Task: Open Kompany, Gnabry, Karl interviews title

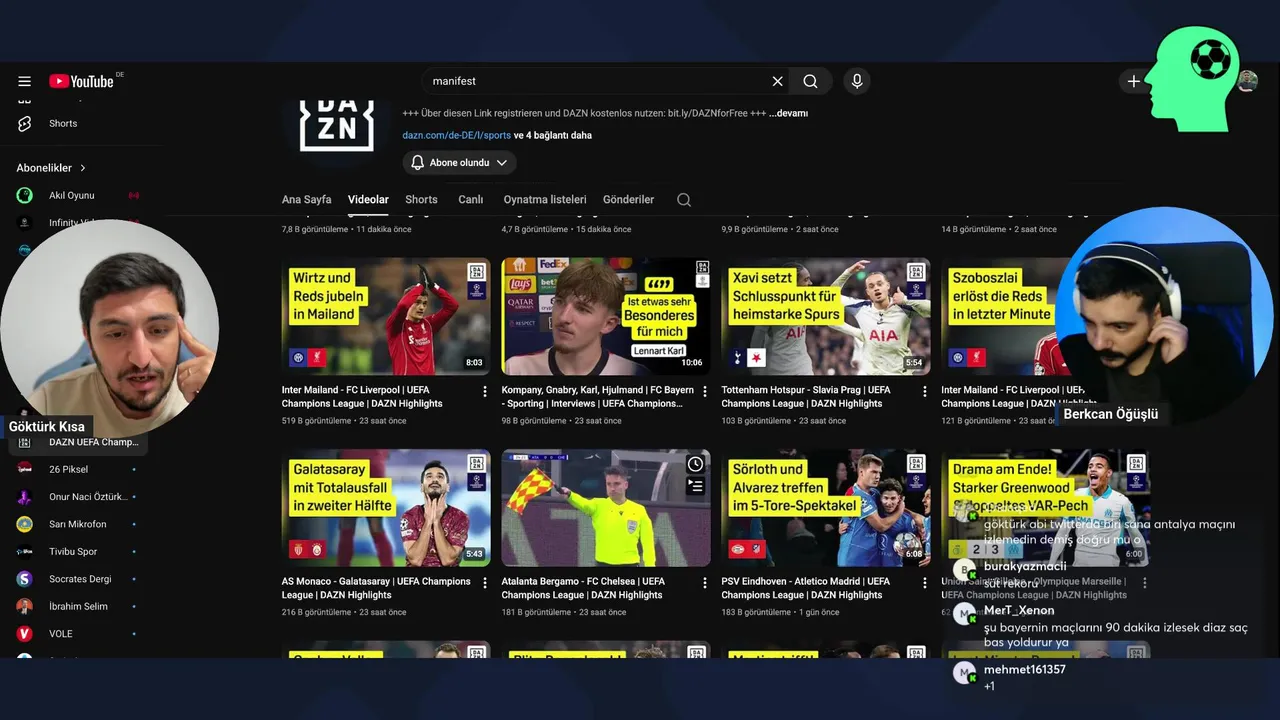Action: pos(598,397)
